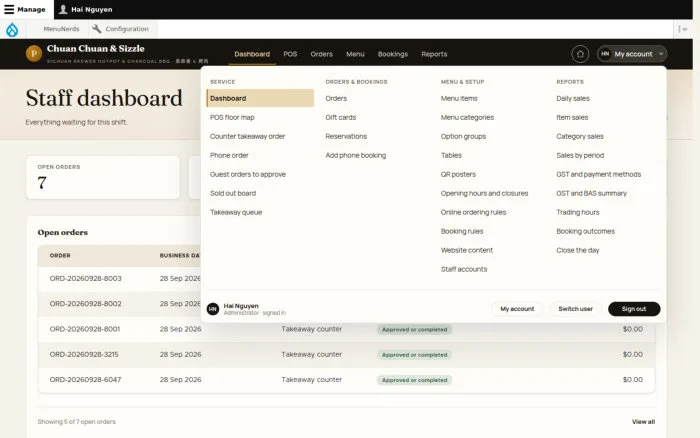This screenshot has height=438, width=700.
Task: Open Takeaway queue
Action: coord(236,213)
